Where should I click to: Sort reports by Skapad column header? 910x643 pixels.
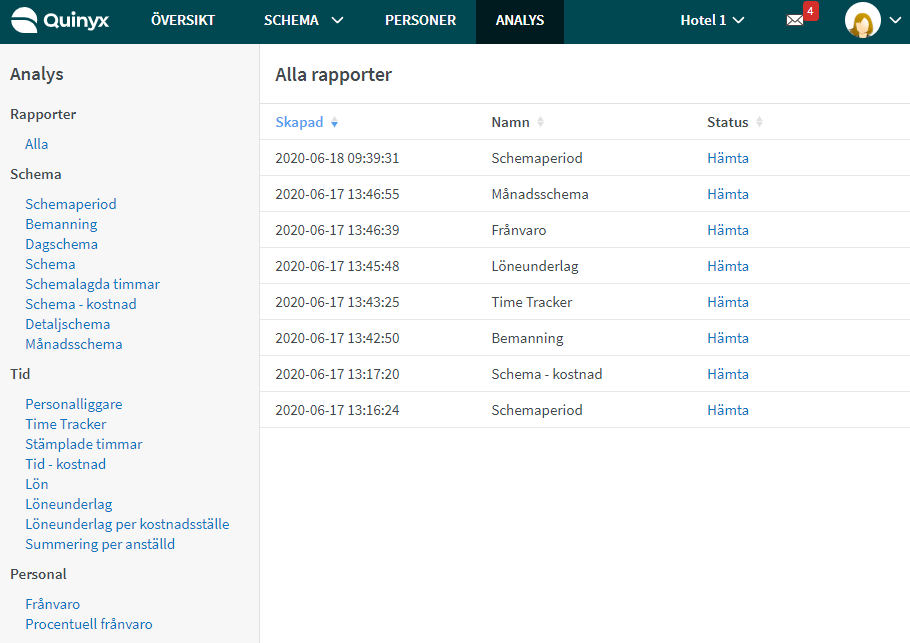(299, 122)
